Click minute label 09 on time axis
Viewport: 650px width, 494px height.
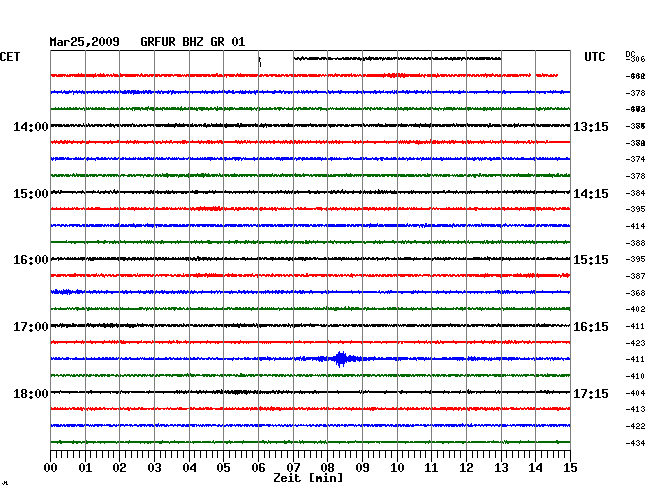pyautogui.click(x=362, y=467)
